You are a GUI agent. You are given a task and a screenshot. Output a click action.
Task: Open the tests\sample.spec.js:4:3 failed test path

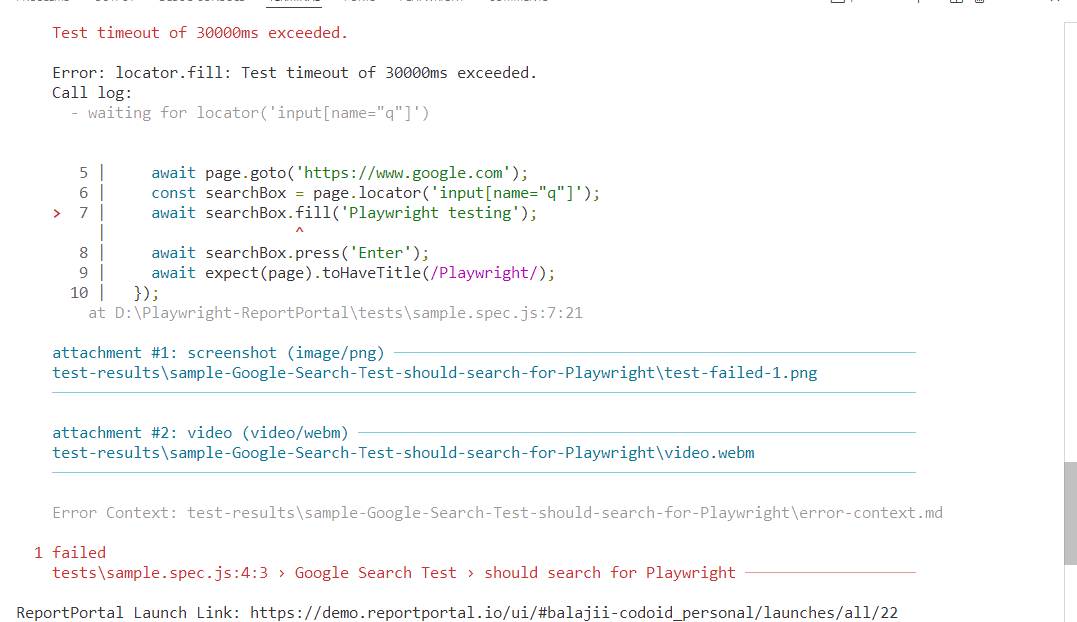pyautogui.click(x=160, y=573)
